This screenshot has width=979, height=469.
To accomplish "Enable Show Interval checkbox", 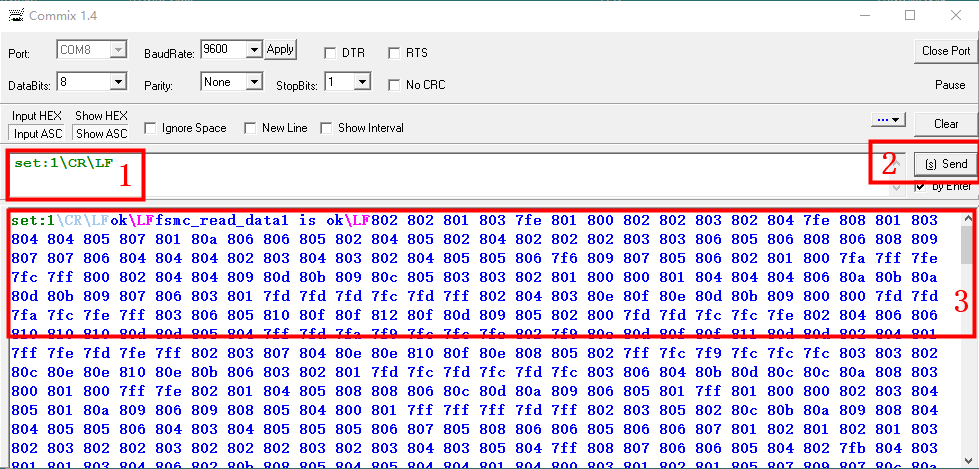I will [x=326, y=128].
